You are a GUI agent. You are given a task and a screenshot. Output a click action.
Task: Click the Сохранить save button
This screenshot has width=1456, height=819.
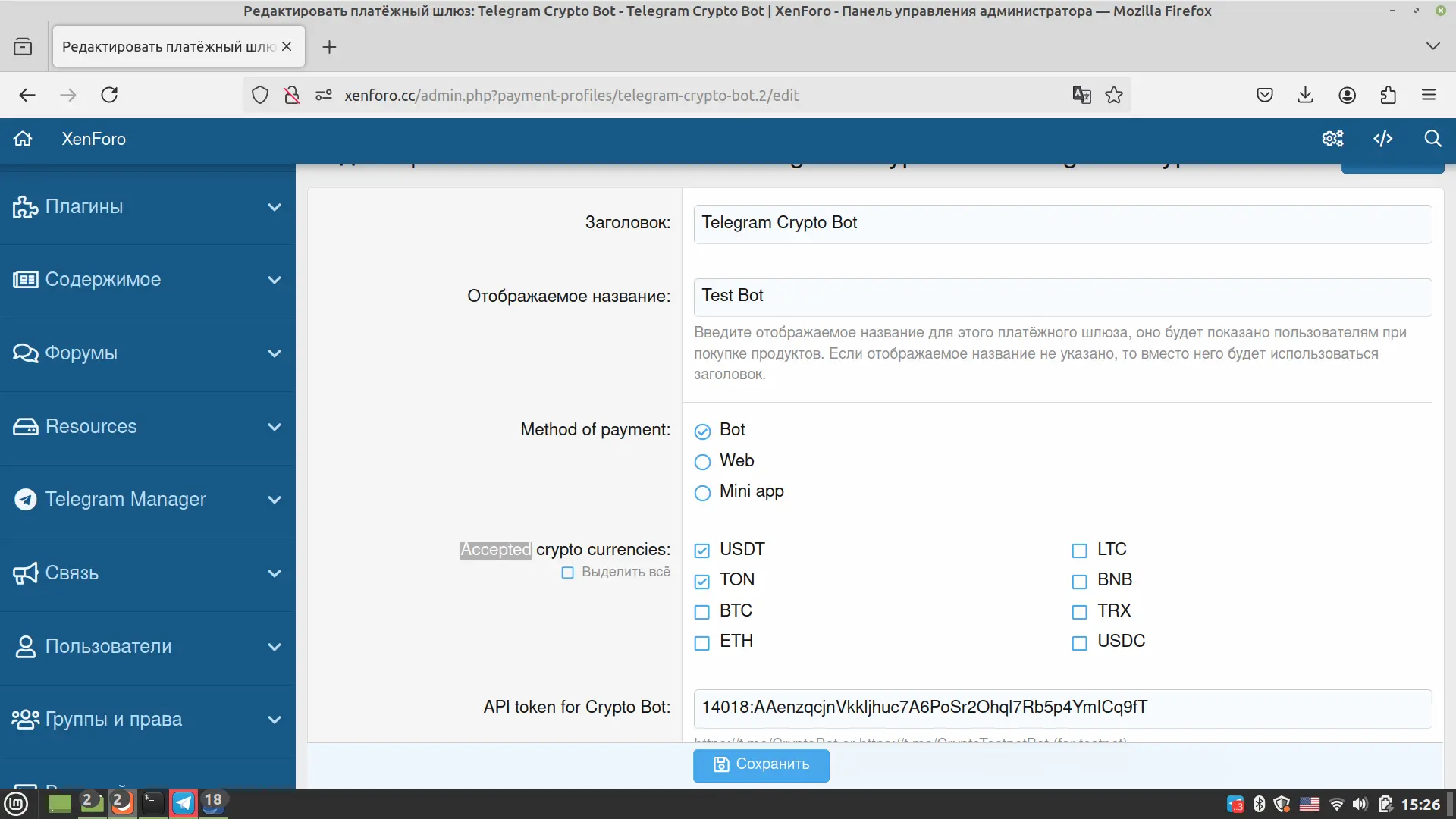point(761,764)
